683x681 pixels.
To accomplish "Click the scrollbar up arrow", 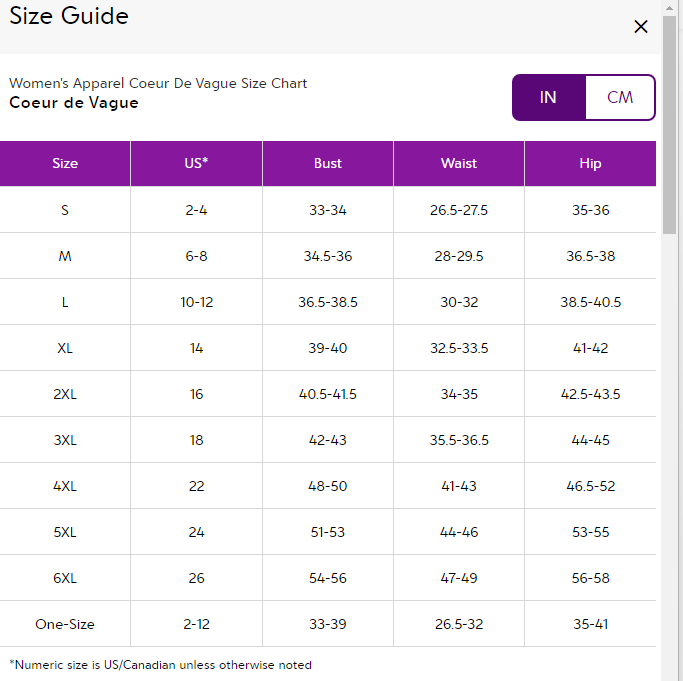I will [669, 8].
